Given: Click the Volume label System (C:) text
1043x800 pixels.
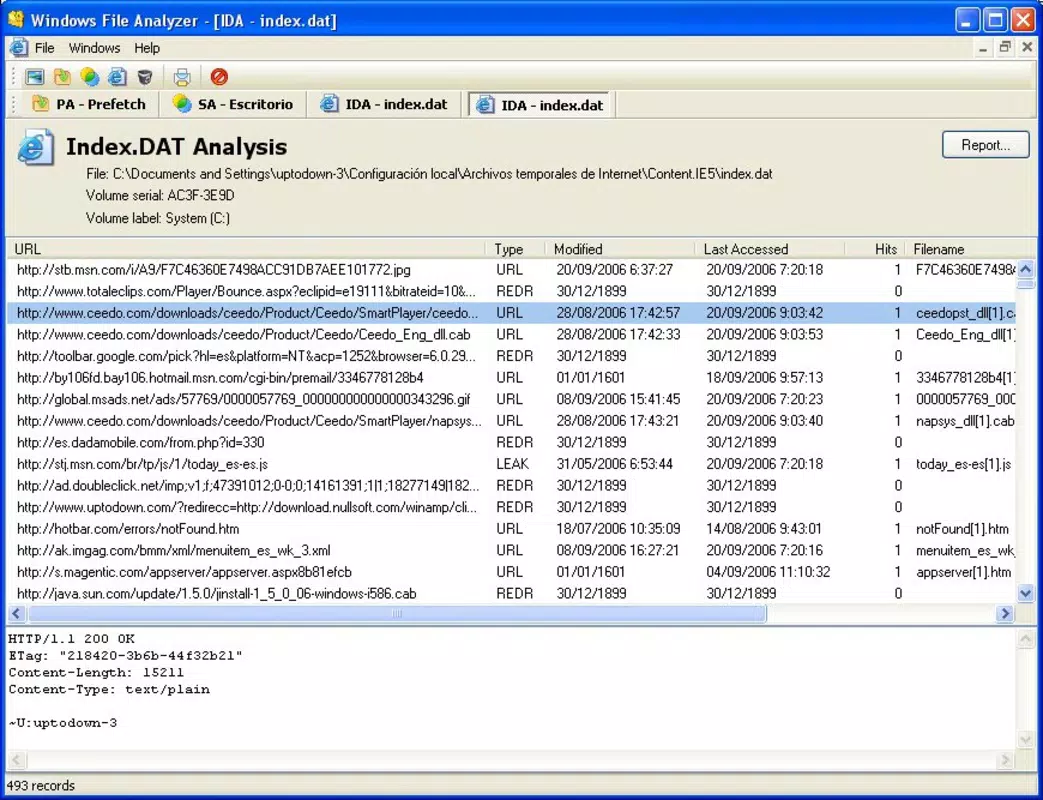Looking at the screenshot, I should point(158,218).
